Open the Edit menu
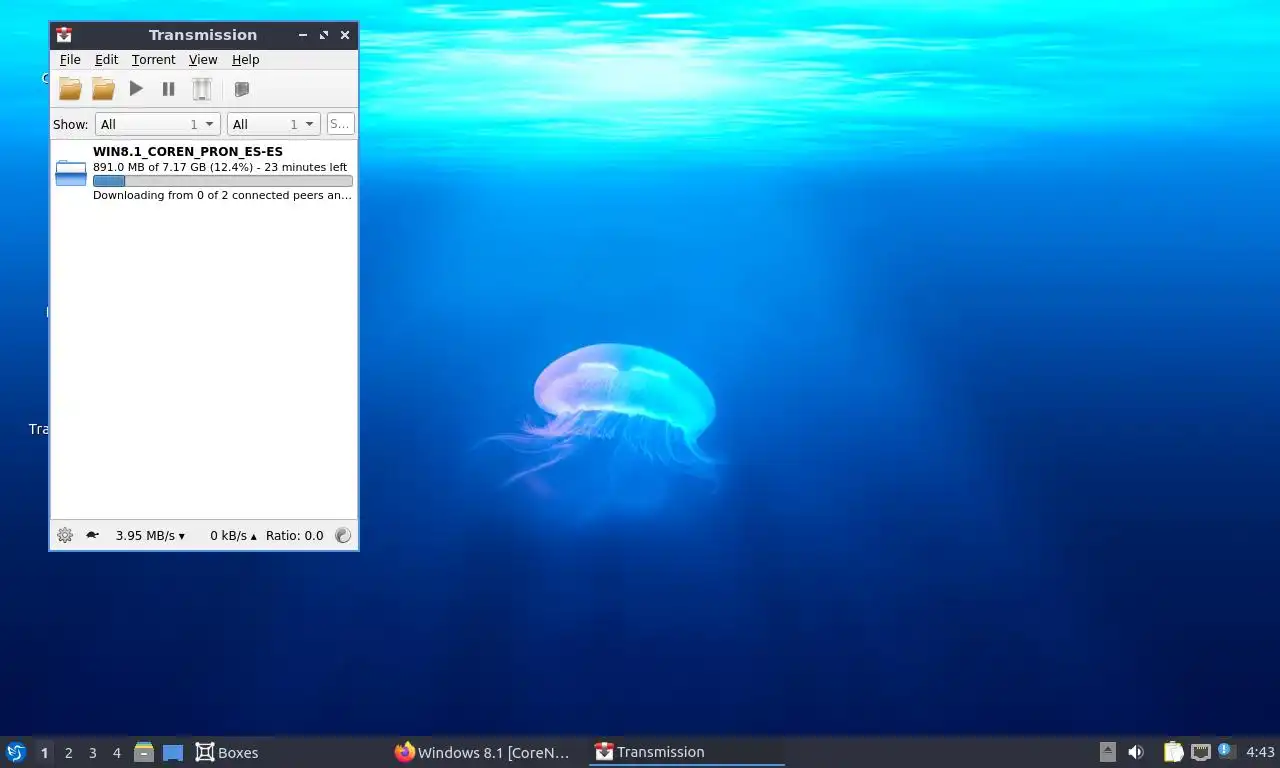The width and height of the screenshot is (1280, 768). [106, 60]
